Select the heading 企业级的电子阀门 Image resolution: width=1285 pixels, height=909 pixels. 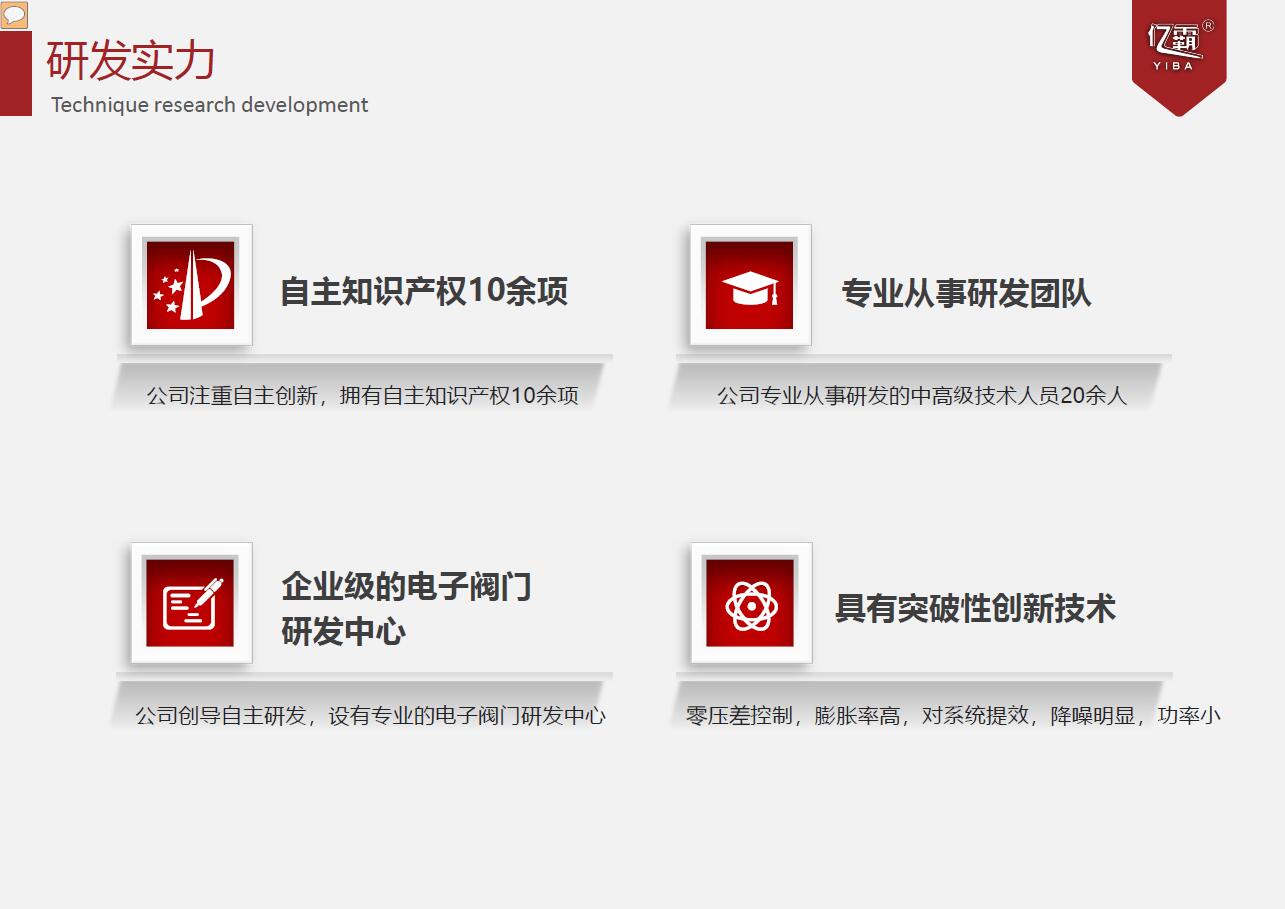406,586
